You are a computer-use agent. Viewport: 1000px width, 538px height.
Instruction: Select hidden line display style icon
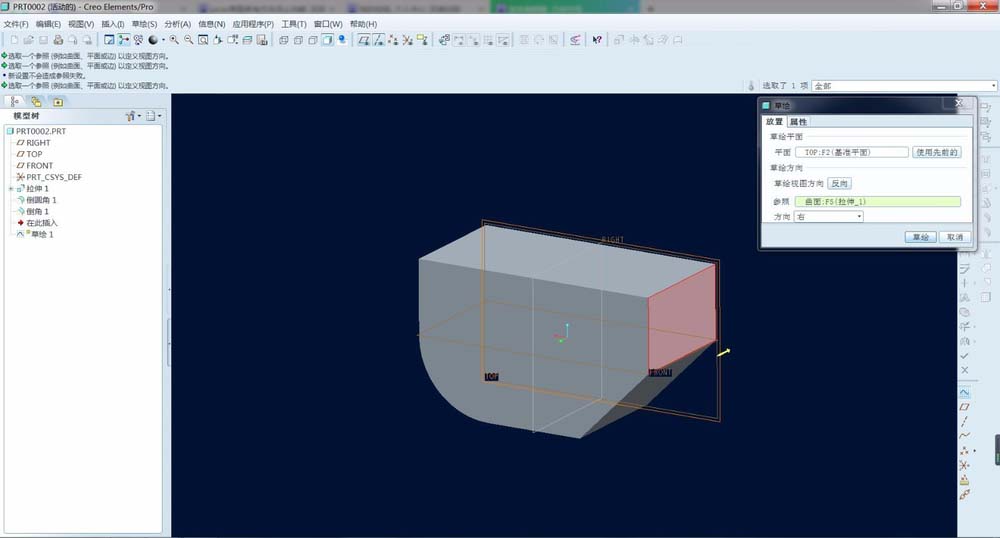(298, 40)
